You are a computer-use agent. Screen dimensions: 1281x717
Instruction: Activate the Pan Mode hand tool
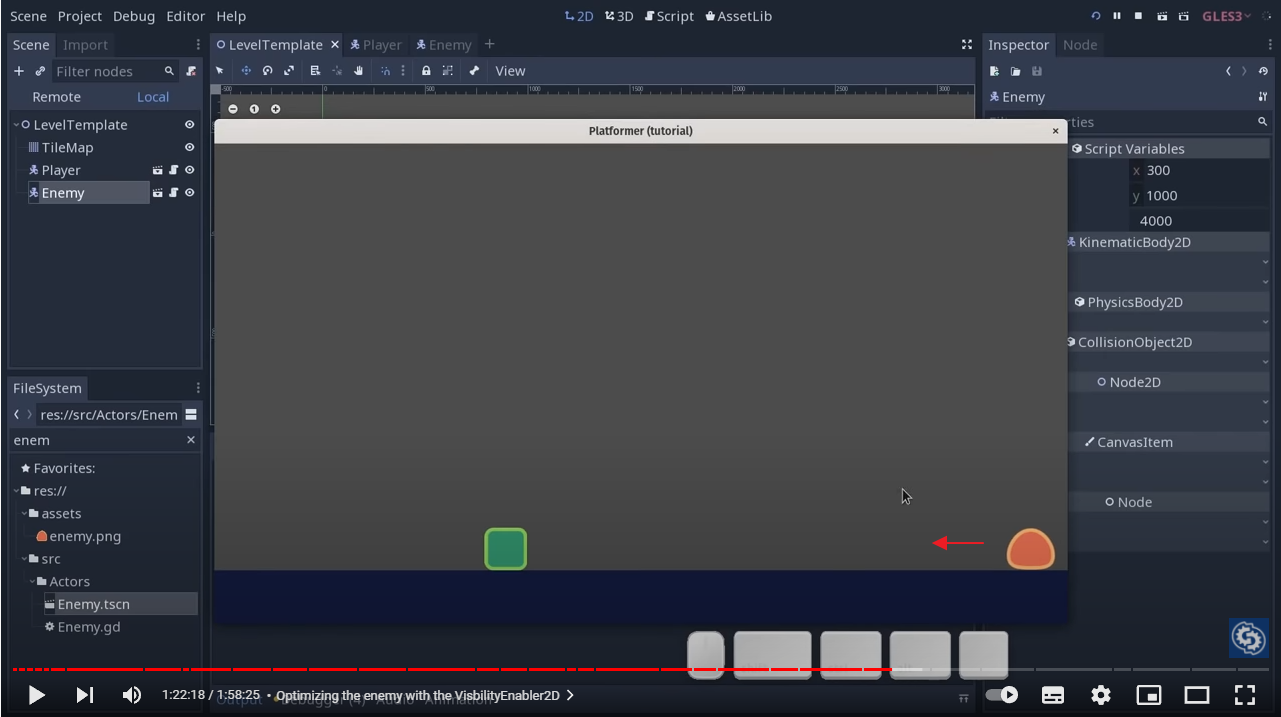(x=358, y=71)
